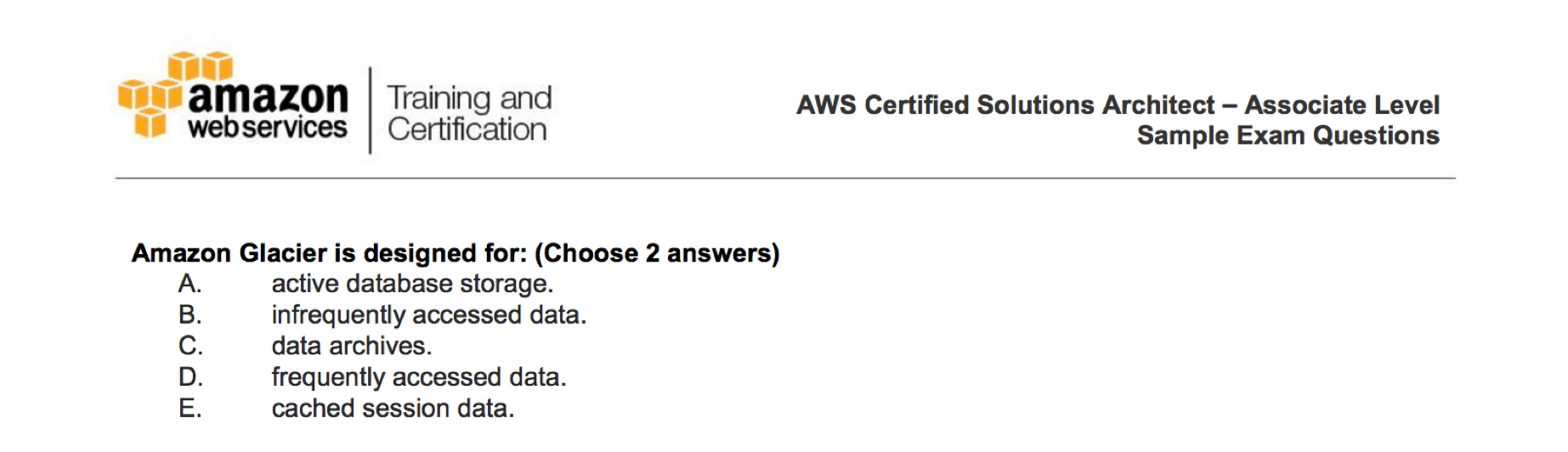Choose 'infrequently accessed data' option
Screen dimensions: 1568x452
click(x=429, y=315)
